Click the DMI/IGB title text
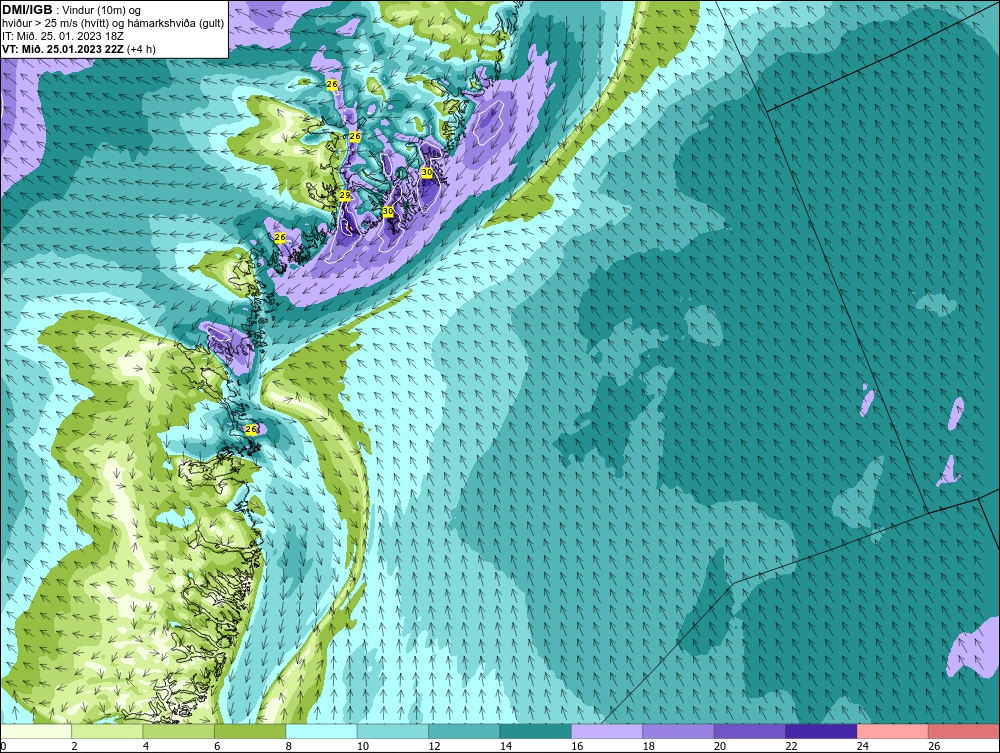This screenshot has width=1000, height=753. click(x=27, y=10)
